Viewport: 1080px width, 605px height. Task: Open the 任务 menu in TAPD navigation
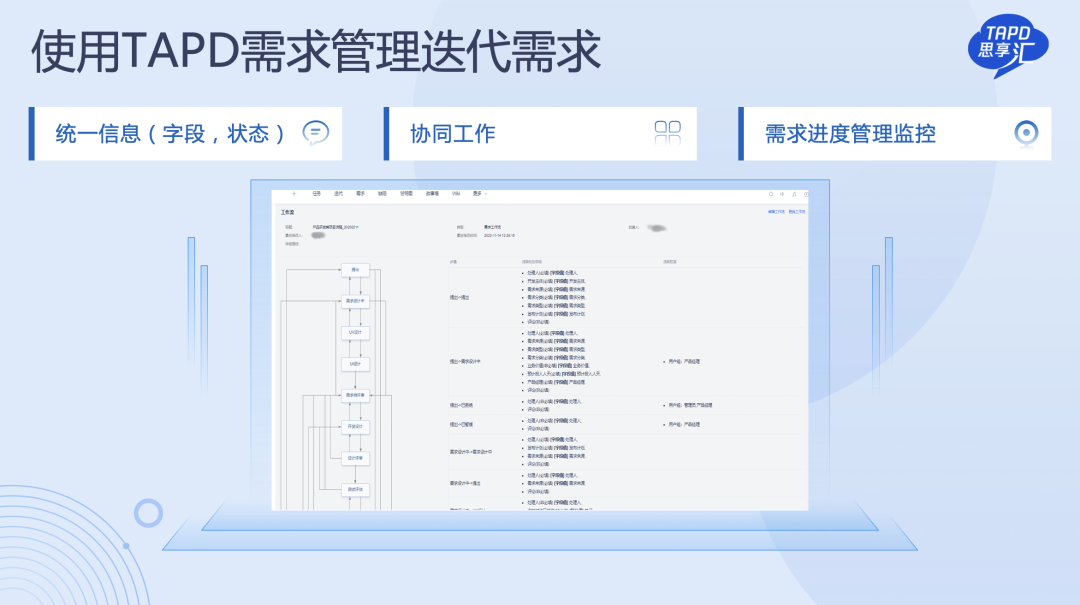316,194
